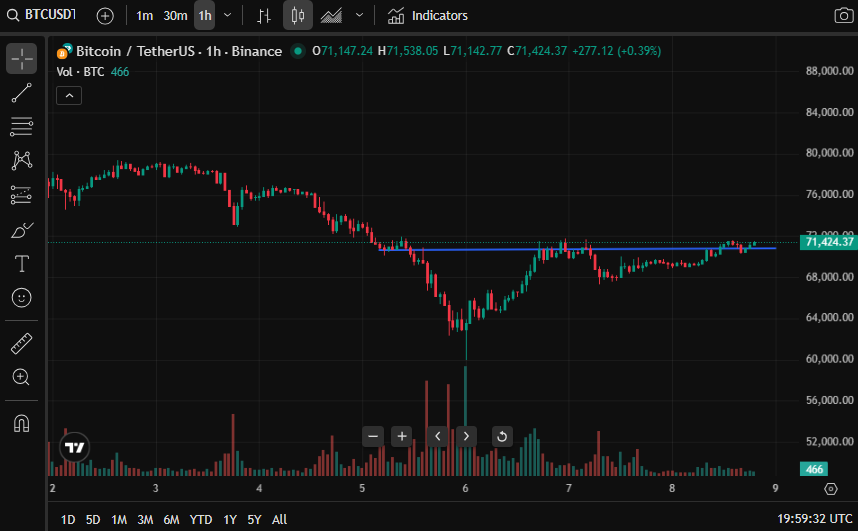The width and height of the screenshot is (858, 531).
Task: Zoom out chart with minus button
Action: coord(373,436)
